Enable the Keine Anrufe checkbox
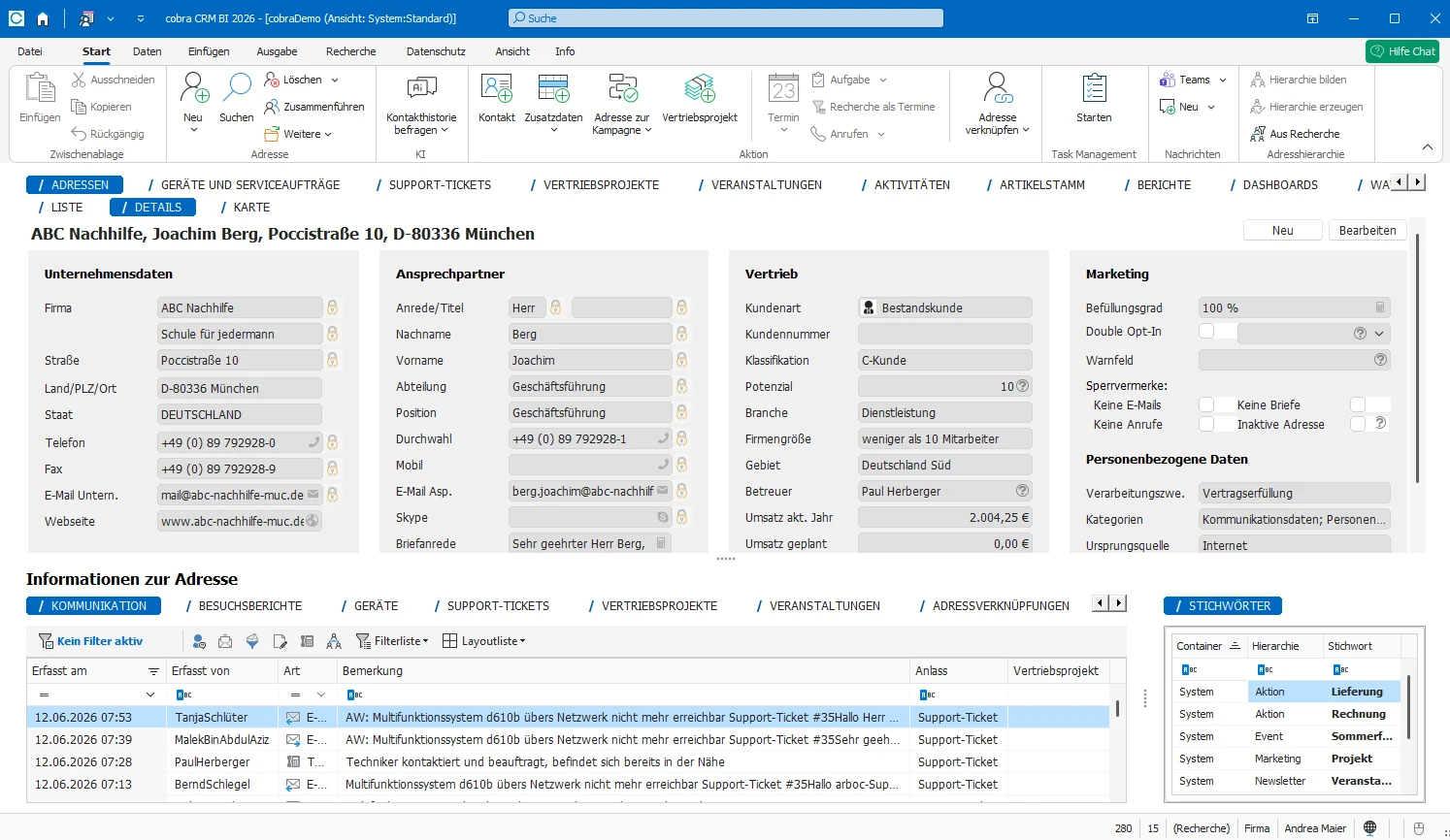Image resolution: width=1450 pixels, height=840 pixels. 1206,424
